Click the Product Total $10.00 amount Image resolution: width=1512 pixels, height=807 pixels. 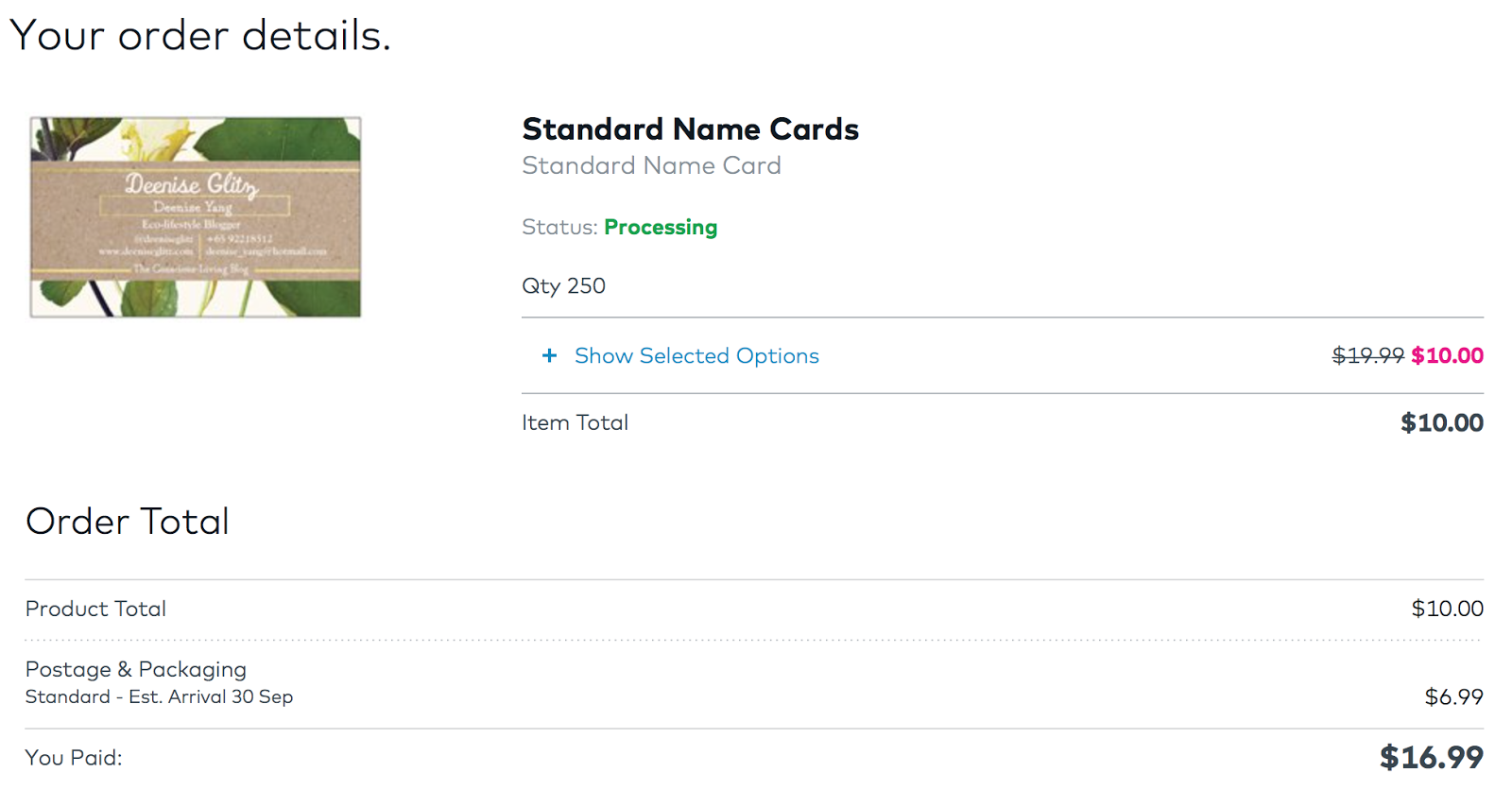pyautogui.click(x=1447, y=609)
